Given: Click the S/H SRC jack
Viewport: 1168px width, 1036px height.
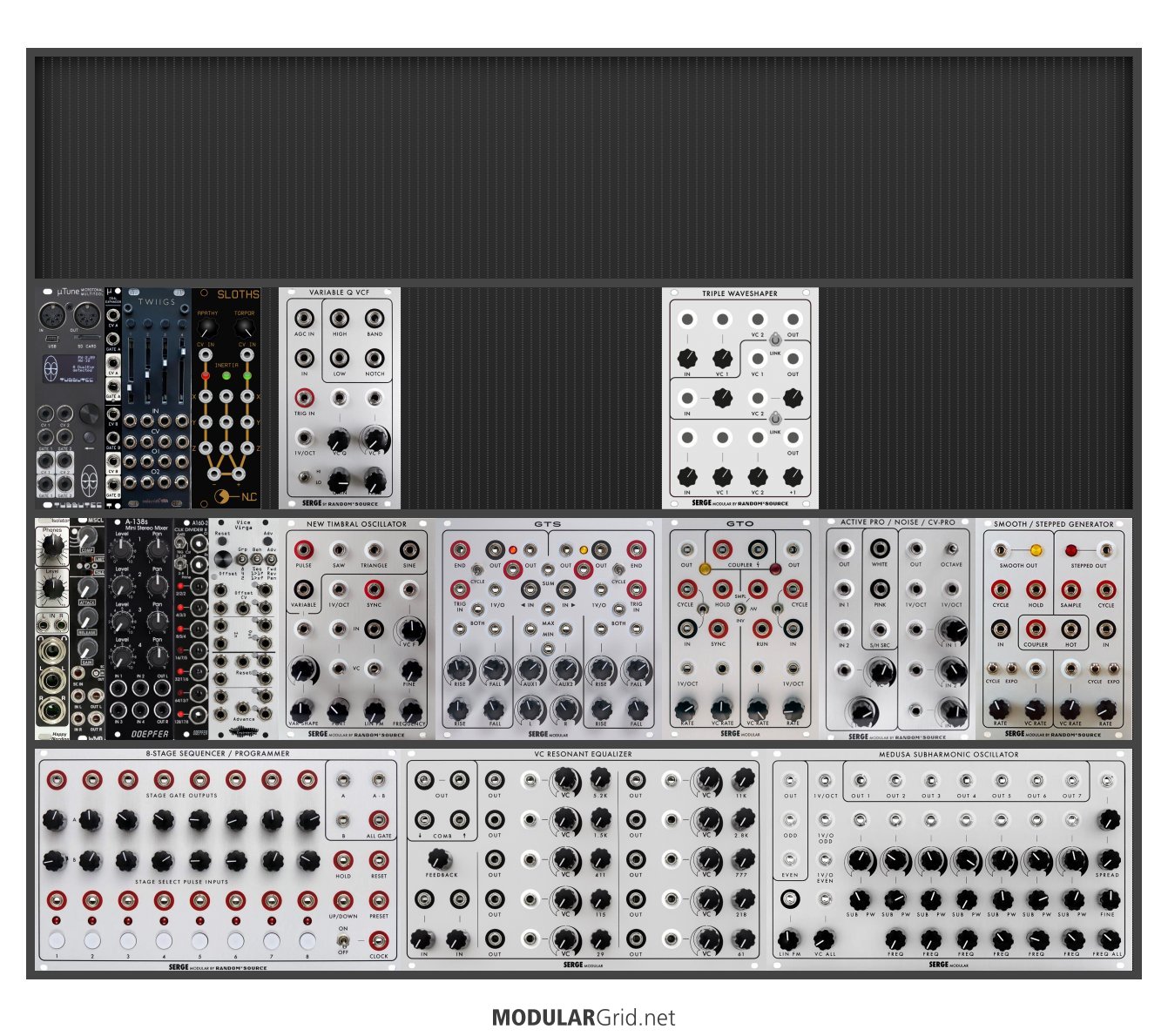Looking at the screenshot, I should [x=880, y=629].
